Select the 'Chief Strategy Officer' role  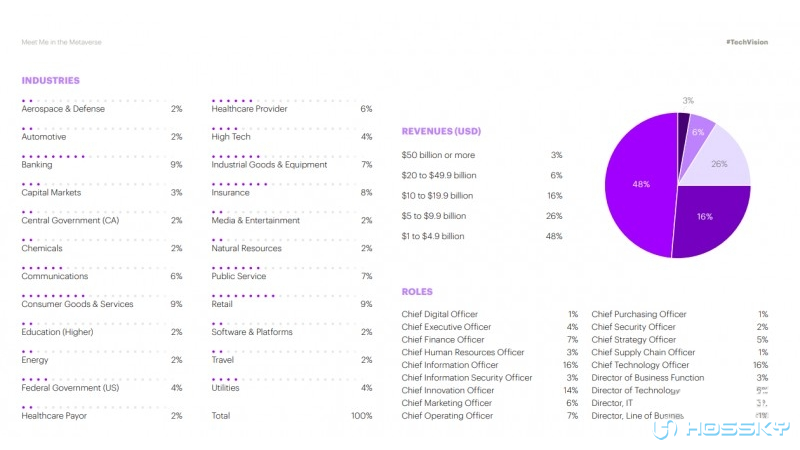[x=634, y=340]
